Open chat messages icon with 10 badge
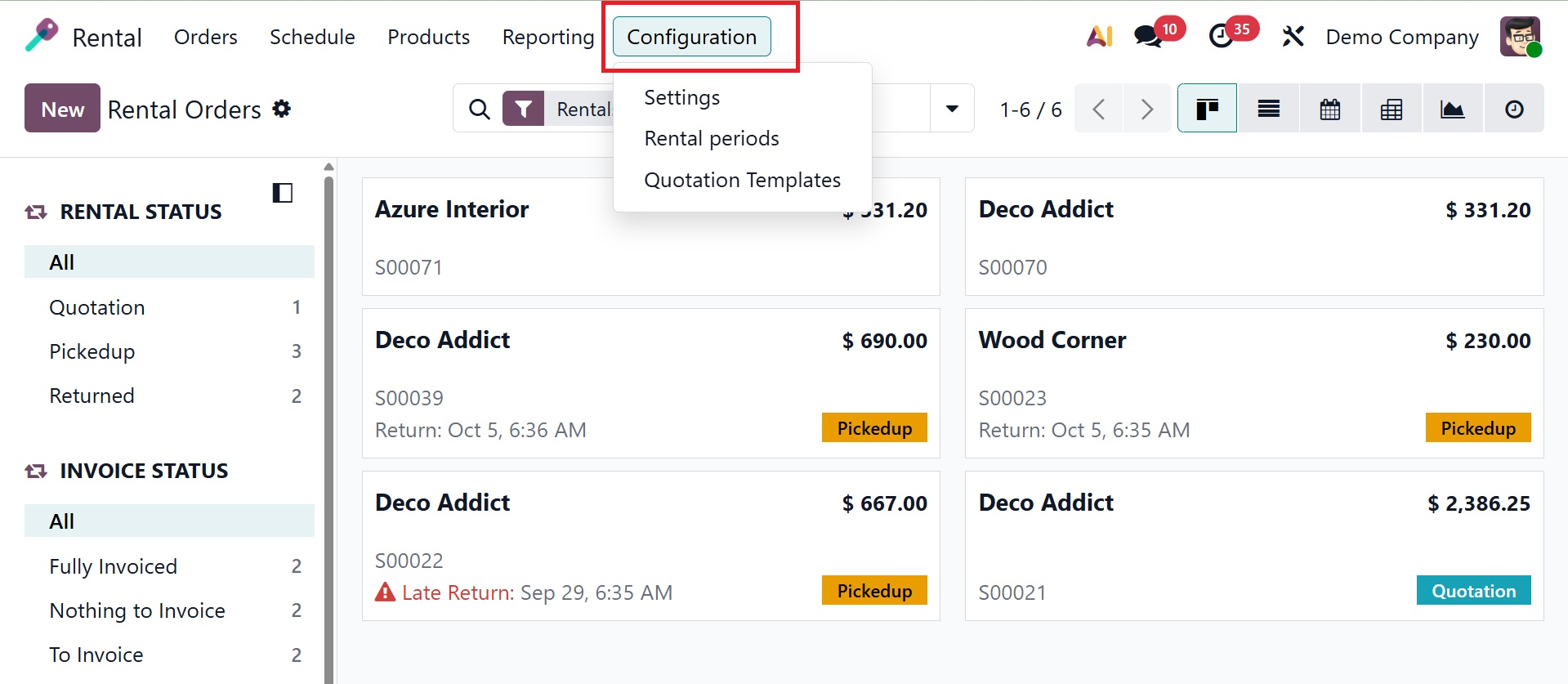The height and width of the screenshot is (684, 1568). [1149, 37]
